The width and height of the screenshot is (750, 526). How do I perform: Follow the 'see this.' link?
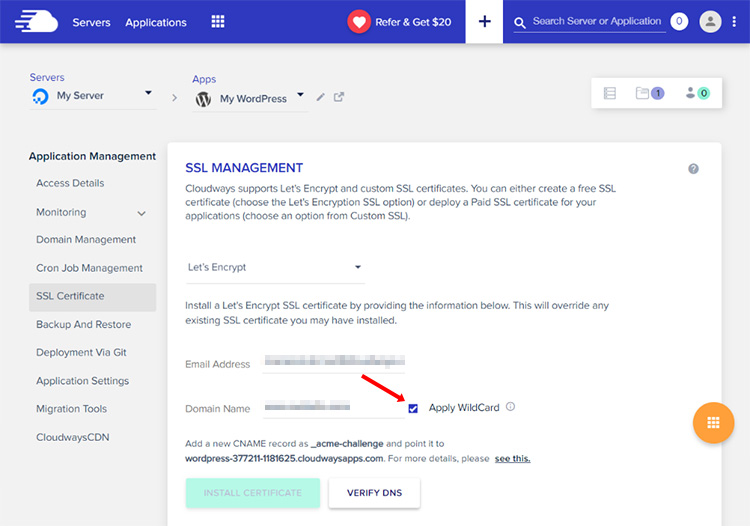pyautogui.click(x=512, y=459)
